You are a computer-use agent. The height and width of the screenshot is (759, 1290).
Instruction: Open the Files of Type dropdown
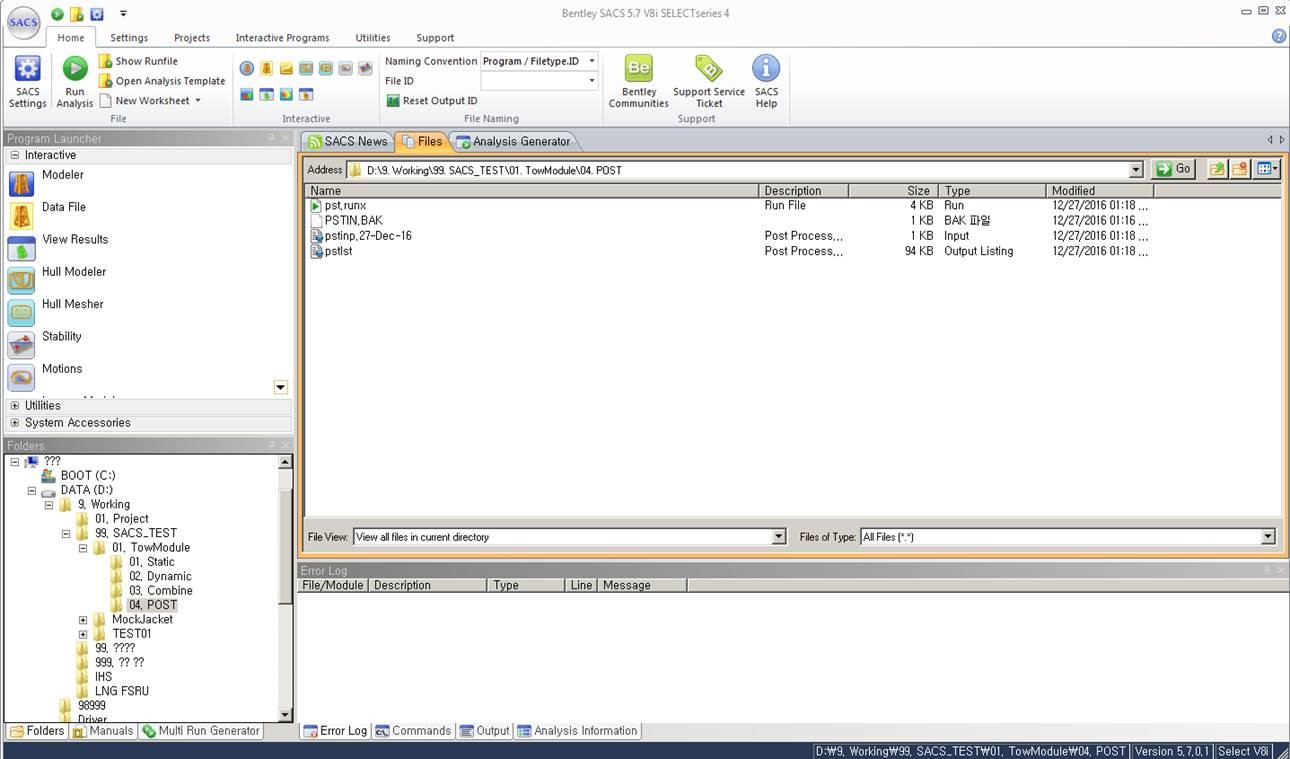1268,537
